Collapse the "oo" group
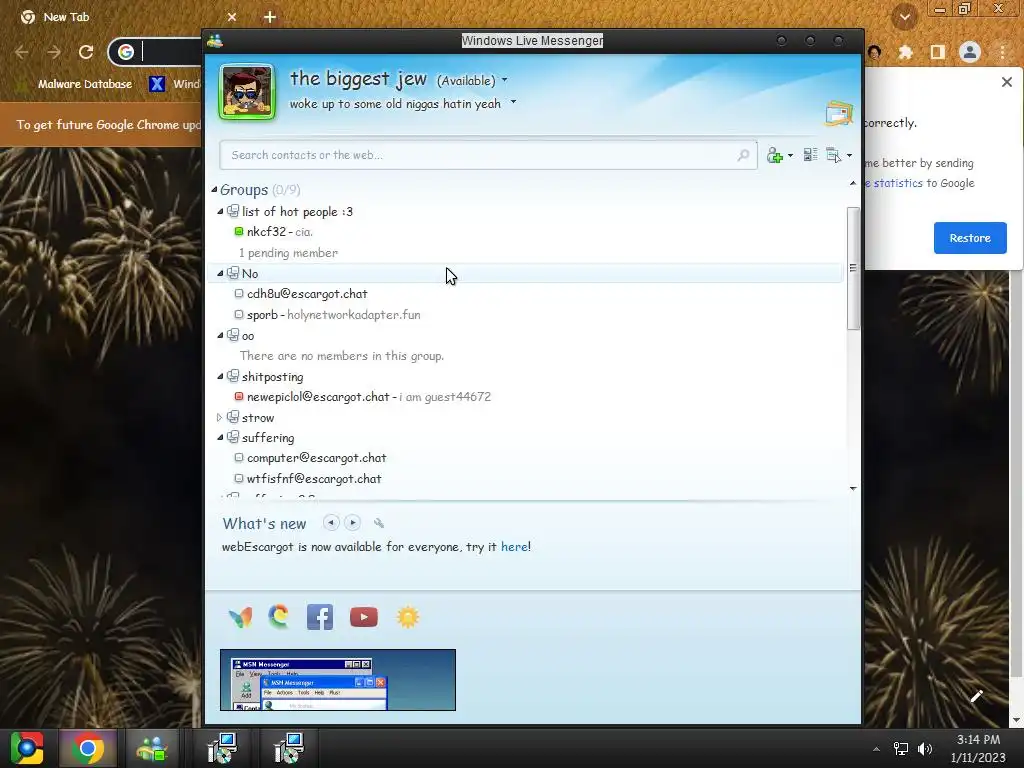This screenshot has height=768, width=1024. click(220, 336)
